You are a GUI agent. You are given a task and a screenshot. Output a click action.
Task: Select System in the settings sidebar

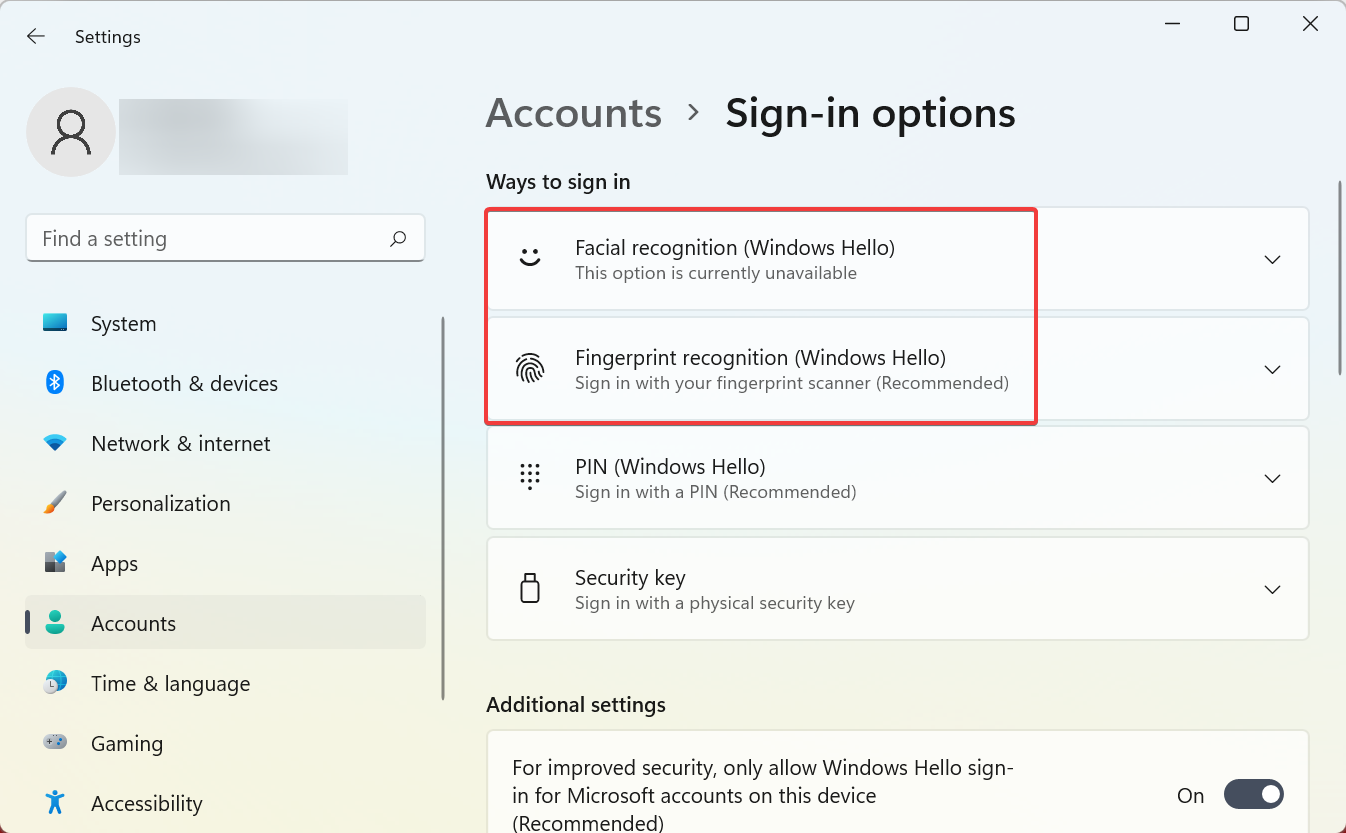(123, 323)
